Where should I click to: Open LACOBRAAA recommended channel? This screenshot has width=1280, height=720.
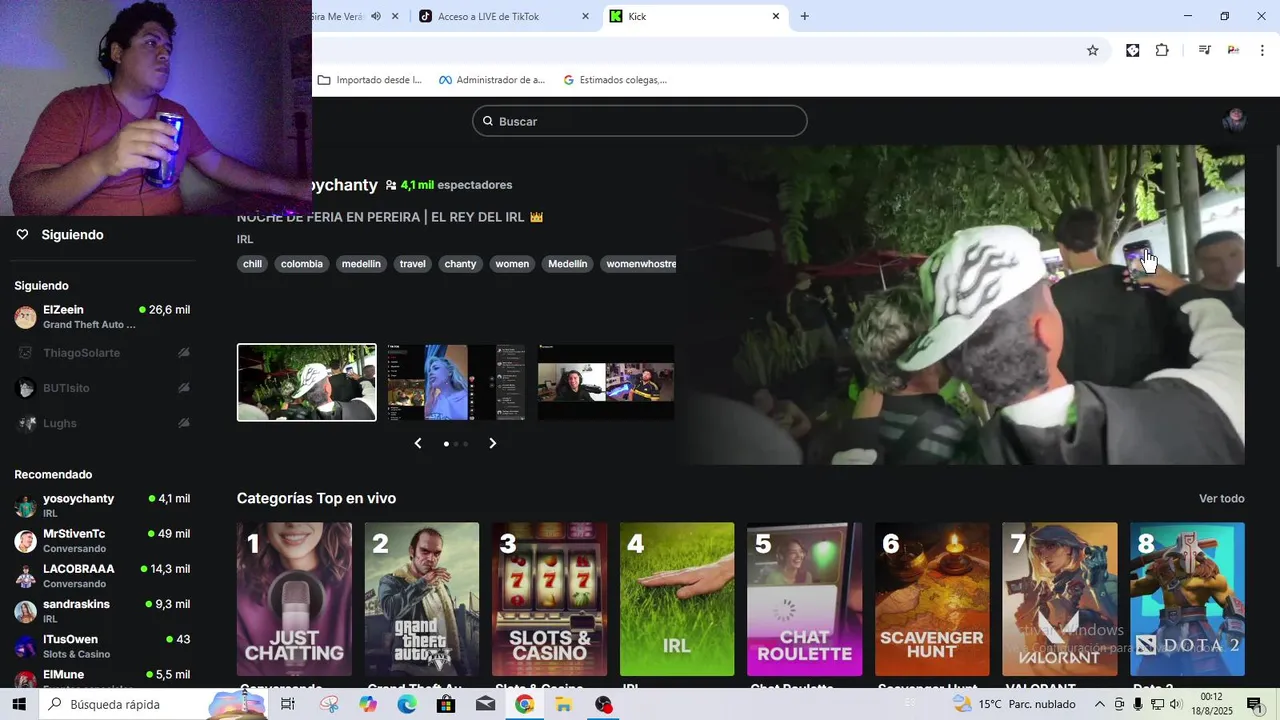(102, 576)
